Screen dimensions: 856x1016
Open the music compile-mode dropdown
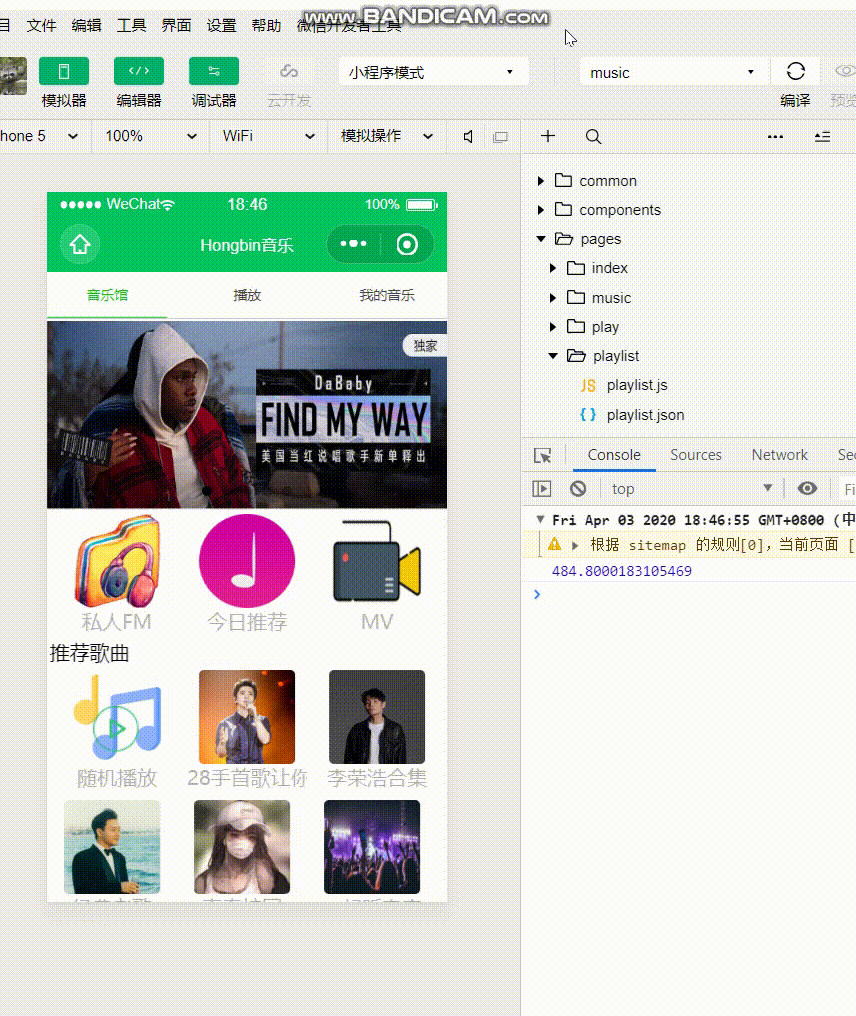(673, 73)
